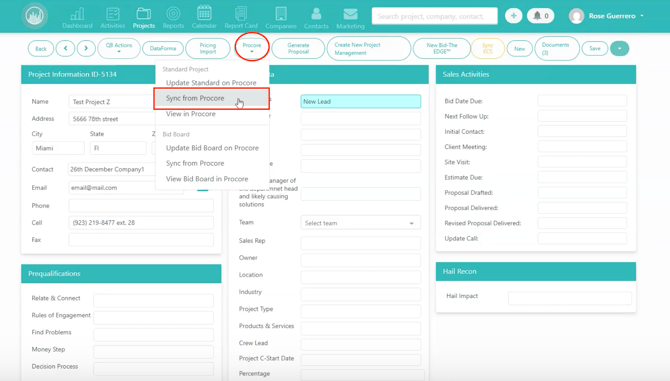Viewport: 670px width, 381px height.
Task: Click the New button
Action: 519,48
